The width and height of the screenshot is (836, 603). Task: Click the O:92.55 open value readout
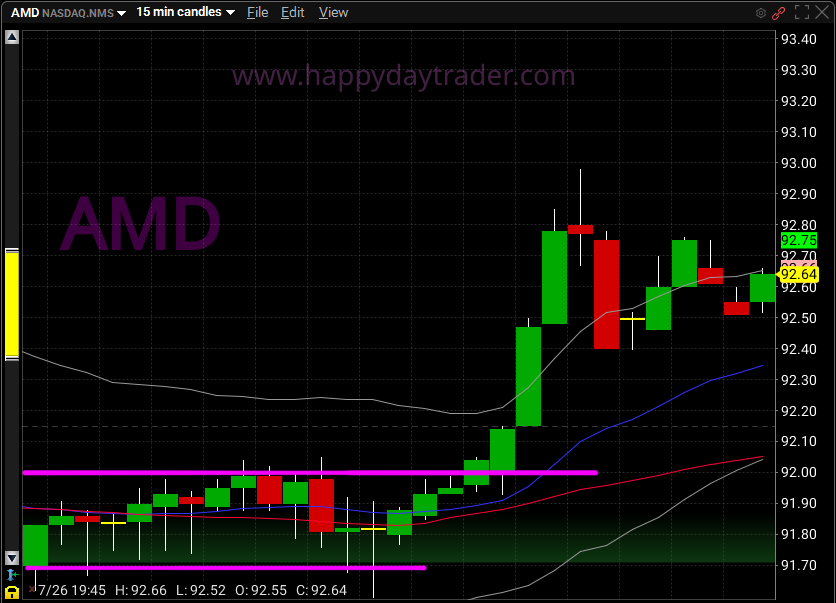(261, 590)
